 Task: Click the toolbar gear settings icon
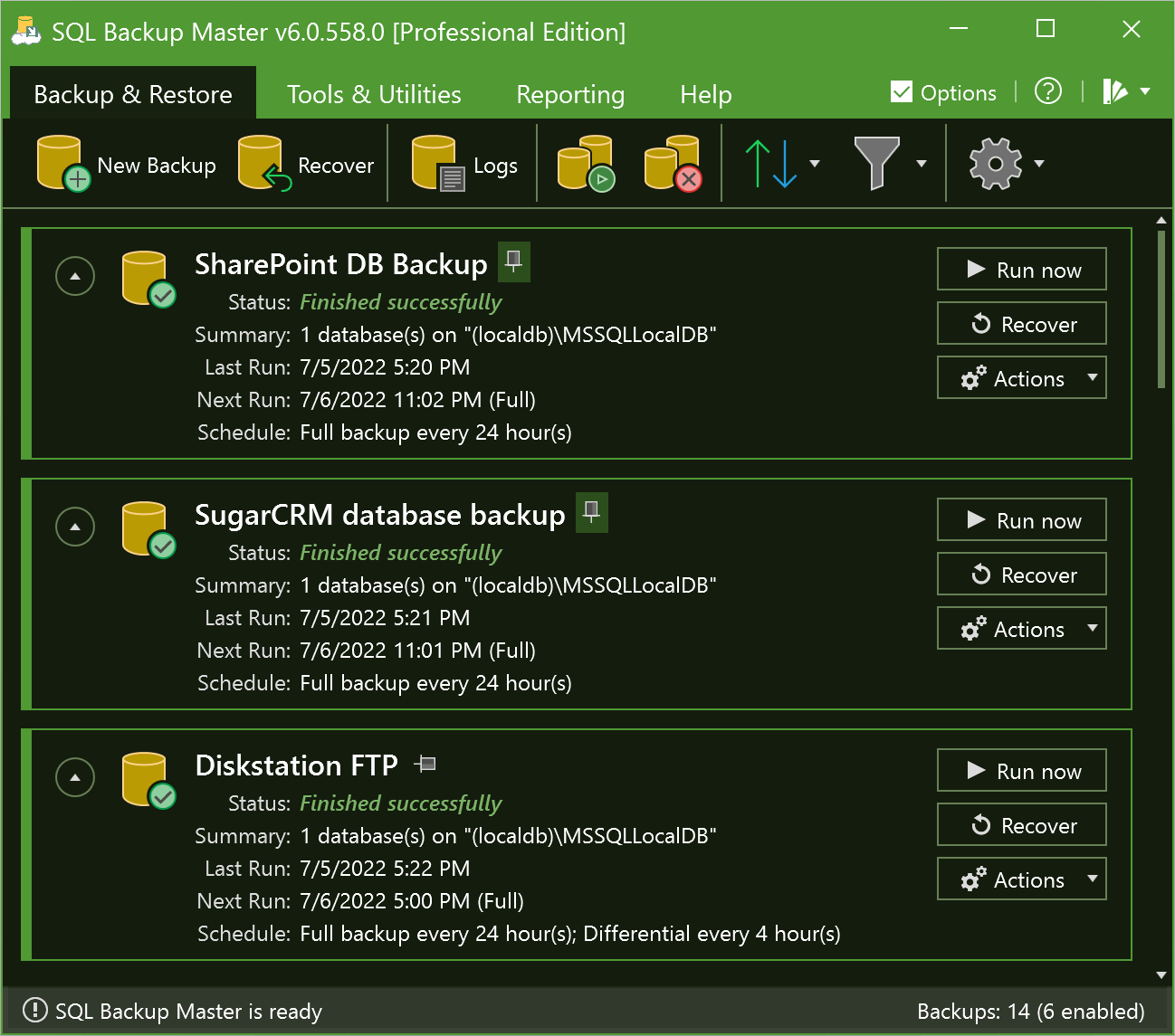[x=996, y=164]
